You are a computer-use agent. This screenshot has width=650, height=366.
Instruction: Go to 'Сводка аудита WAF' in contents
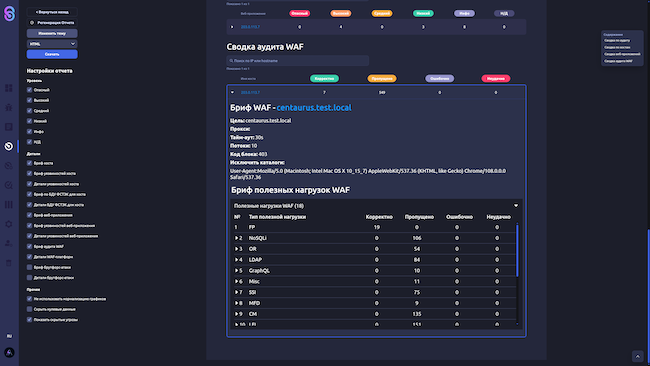coord(618,61)
